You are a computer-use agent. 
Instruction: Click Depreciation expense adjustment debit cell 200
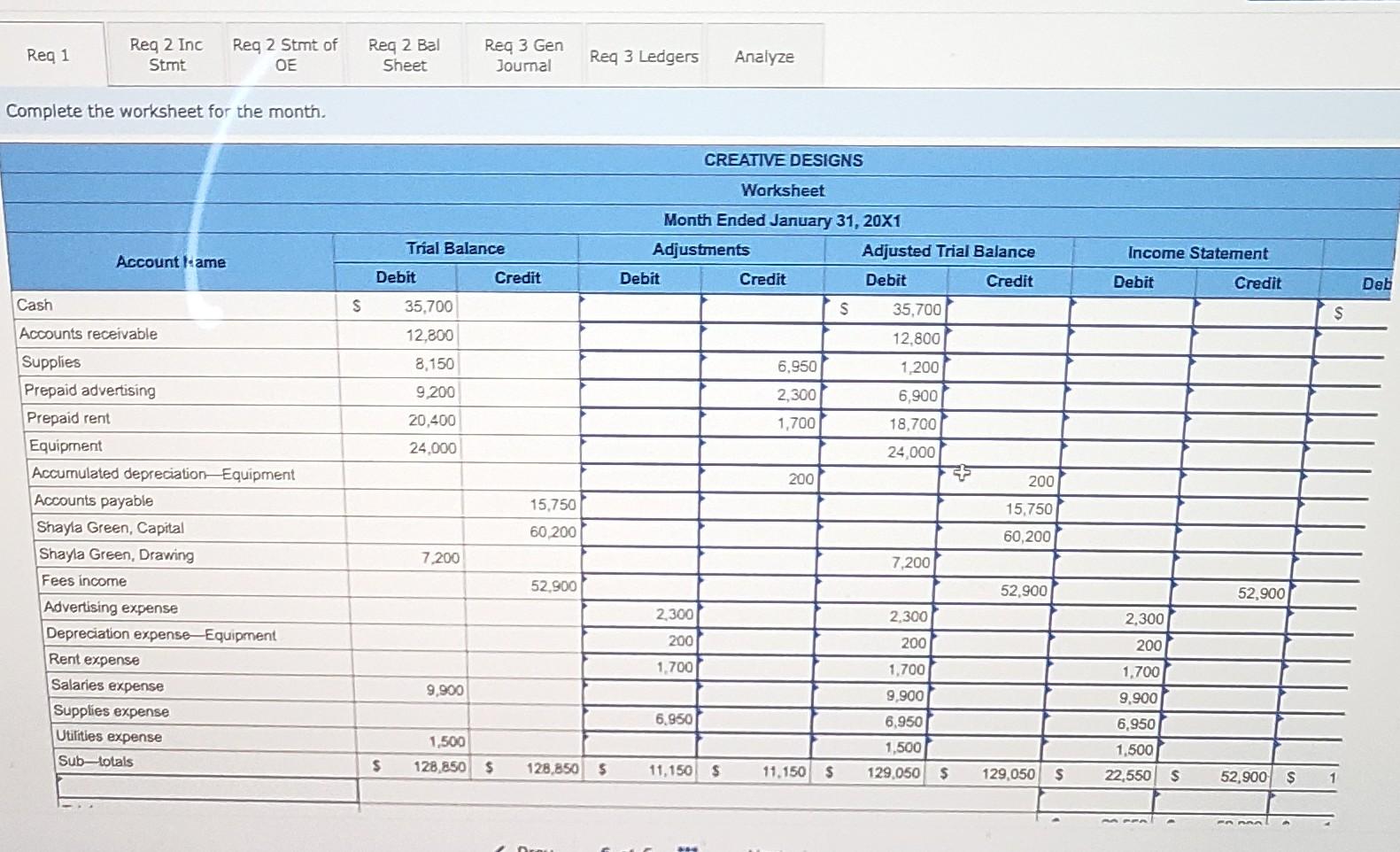click(639, 640)
